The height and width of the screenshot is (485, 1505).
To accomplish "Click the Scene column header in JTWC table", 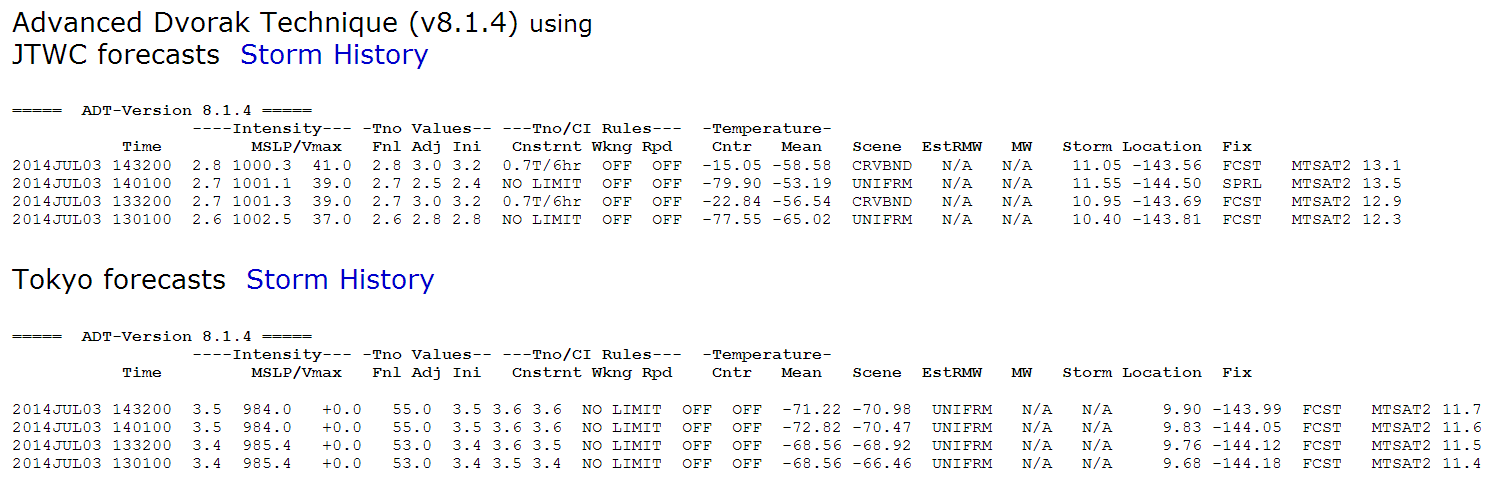I will tap(876, 147).
